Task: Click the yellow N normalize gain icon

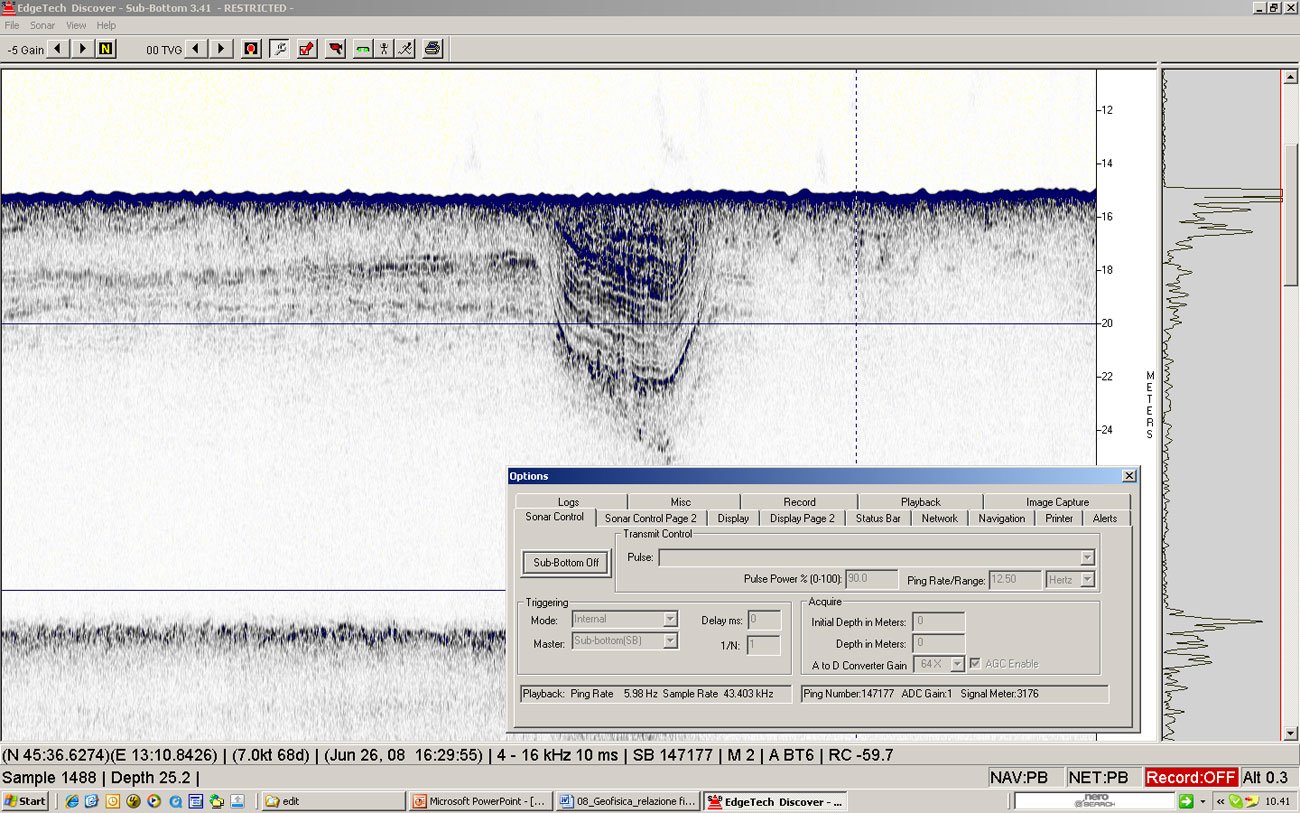Action: coord(105,49)
